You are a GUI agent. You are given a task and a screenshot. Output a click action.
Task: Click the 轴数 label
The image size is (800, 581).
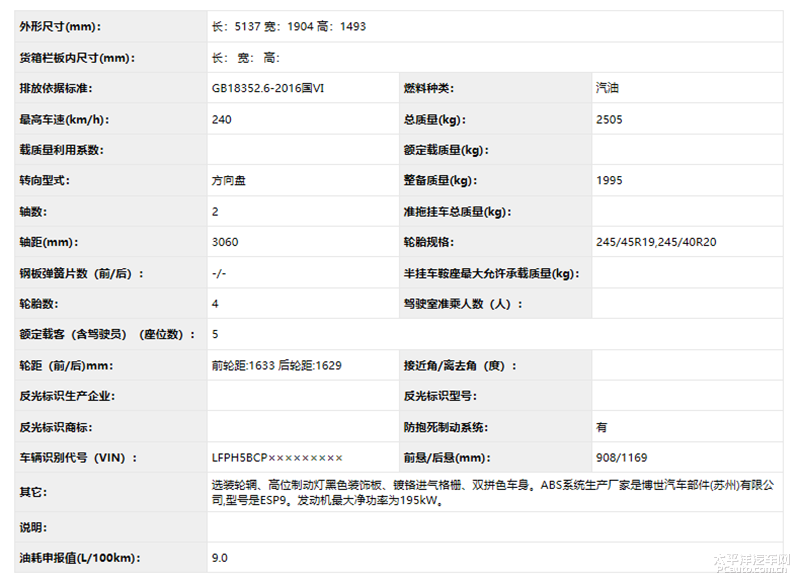coord(33,211)
